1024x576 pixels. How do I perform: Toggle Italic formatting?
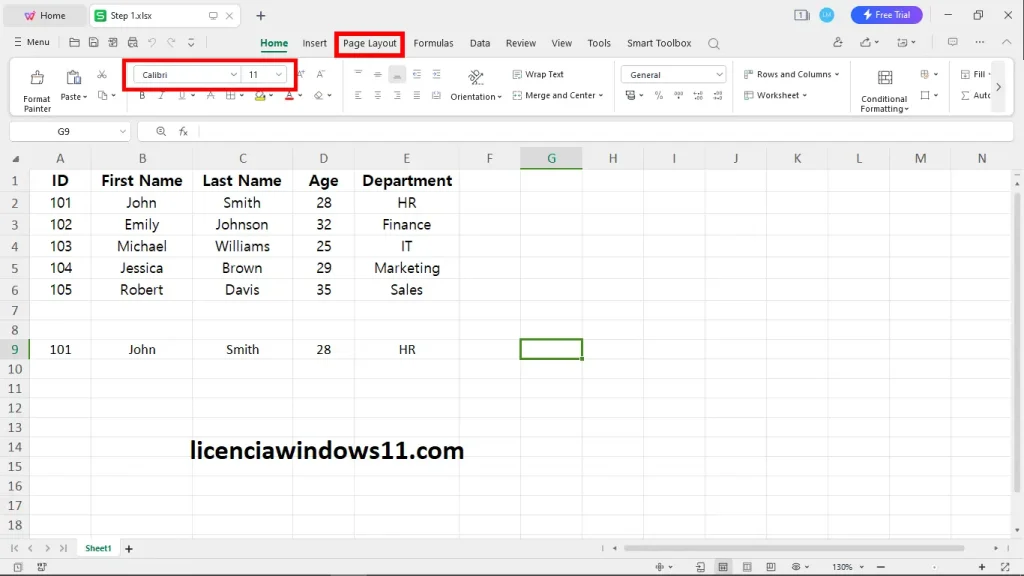pyautogui.click(x=161, y=95)
